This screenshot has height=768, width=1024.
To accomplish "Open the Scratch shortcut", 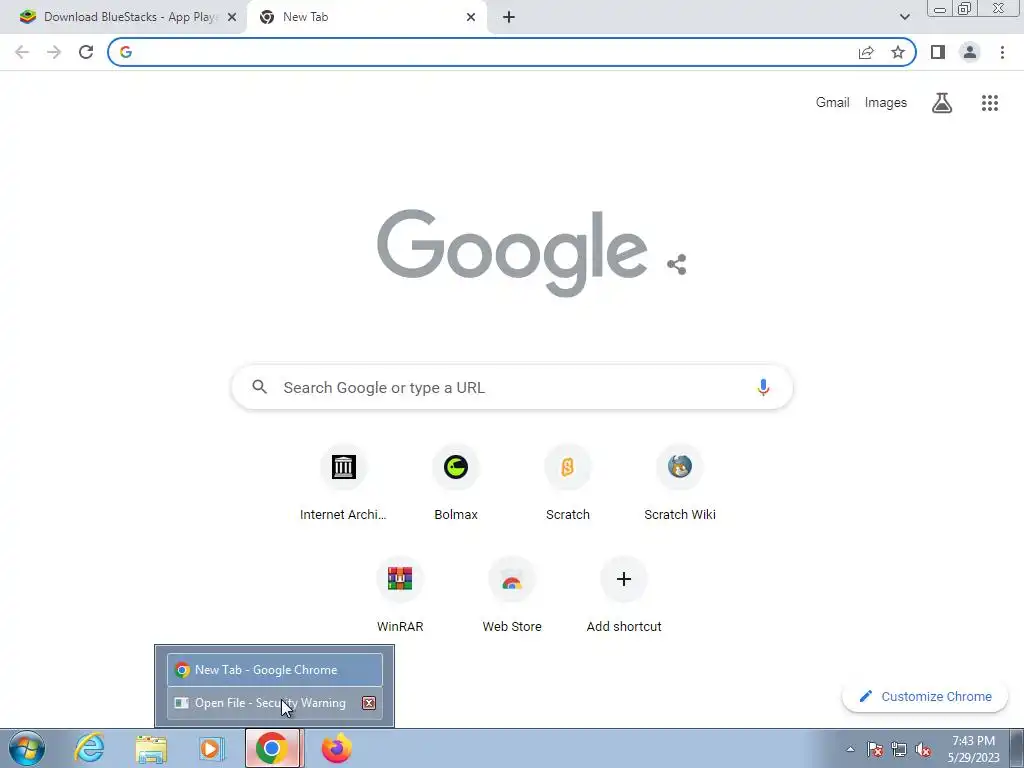I will click(568, 484).
